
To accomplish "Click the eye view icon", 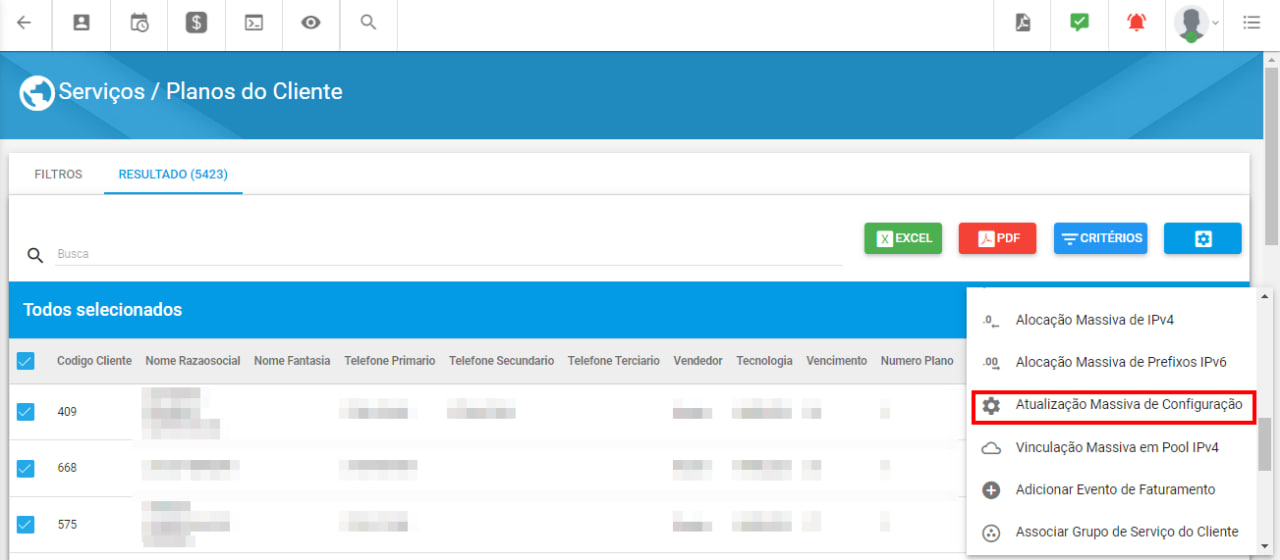I will pos(311,22).
